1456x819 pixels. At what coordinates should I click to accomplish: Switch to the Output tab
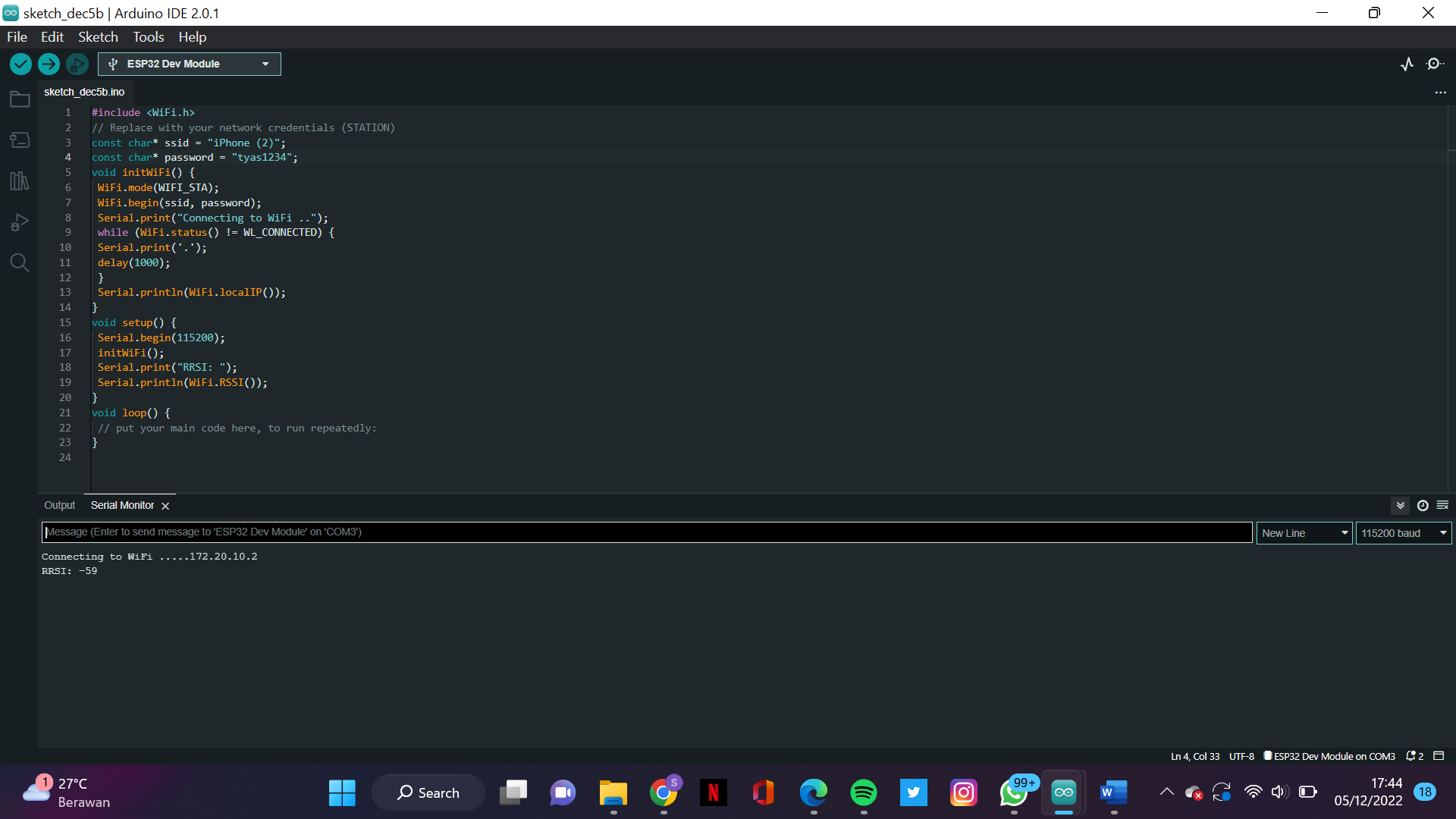(x=59, y=506)
